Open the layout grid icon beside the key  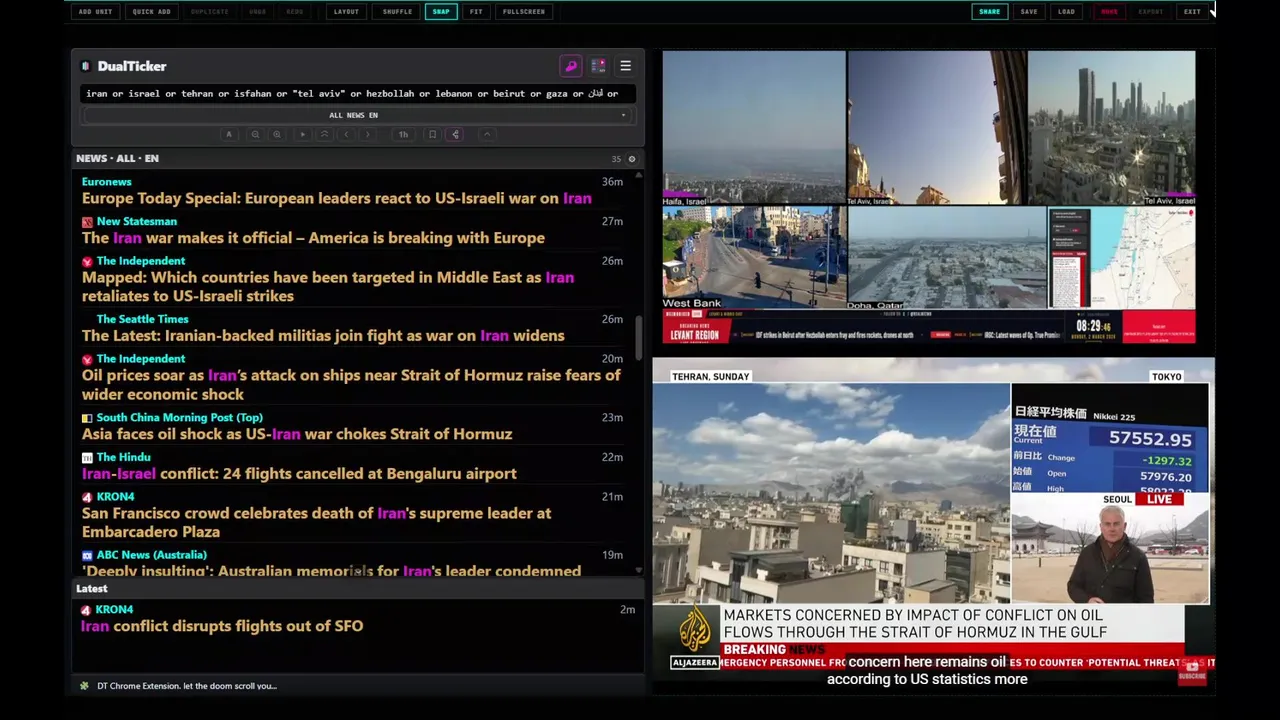[x=598, y=66]
